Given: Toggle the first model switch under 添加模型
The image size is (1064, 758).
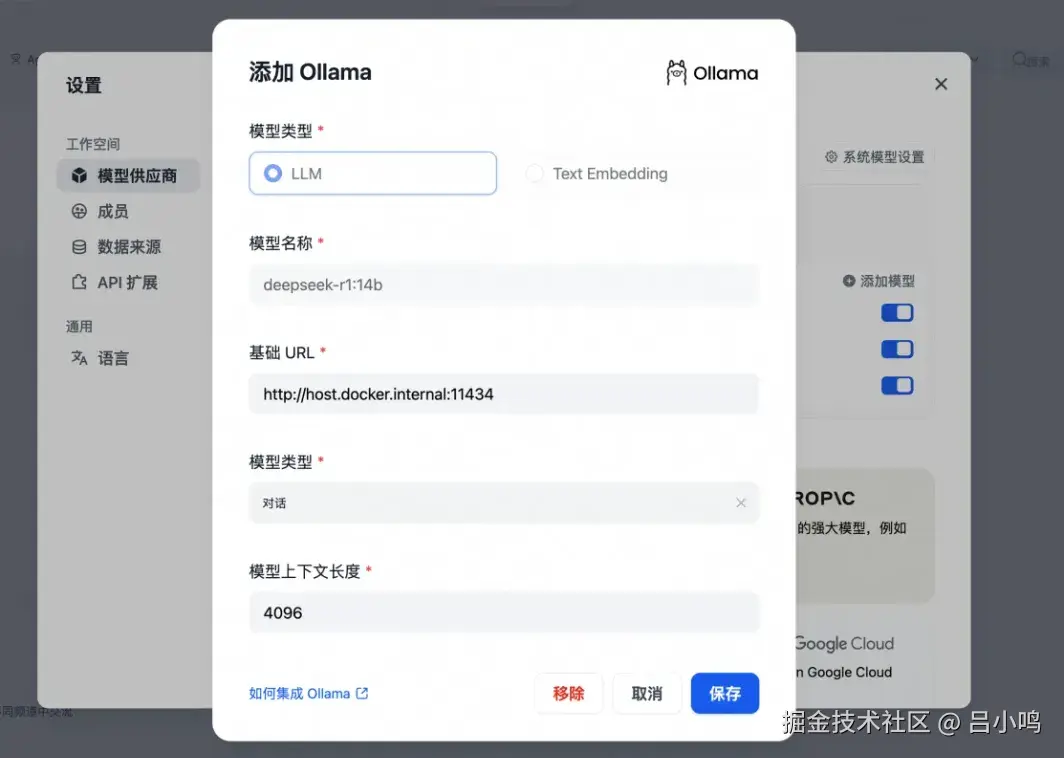Looking at the screenshot, I should [897, 313].
